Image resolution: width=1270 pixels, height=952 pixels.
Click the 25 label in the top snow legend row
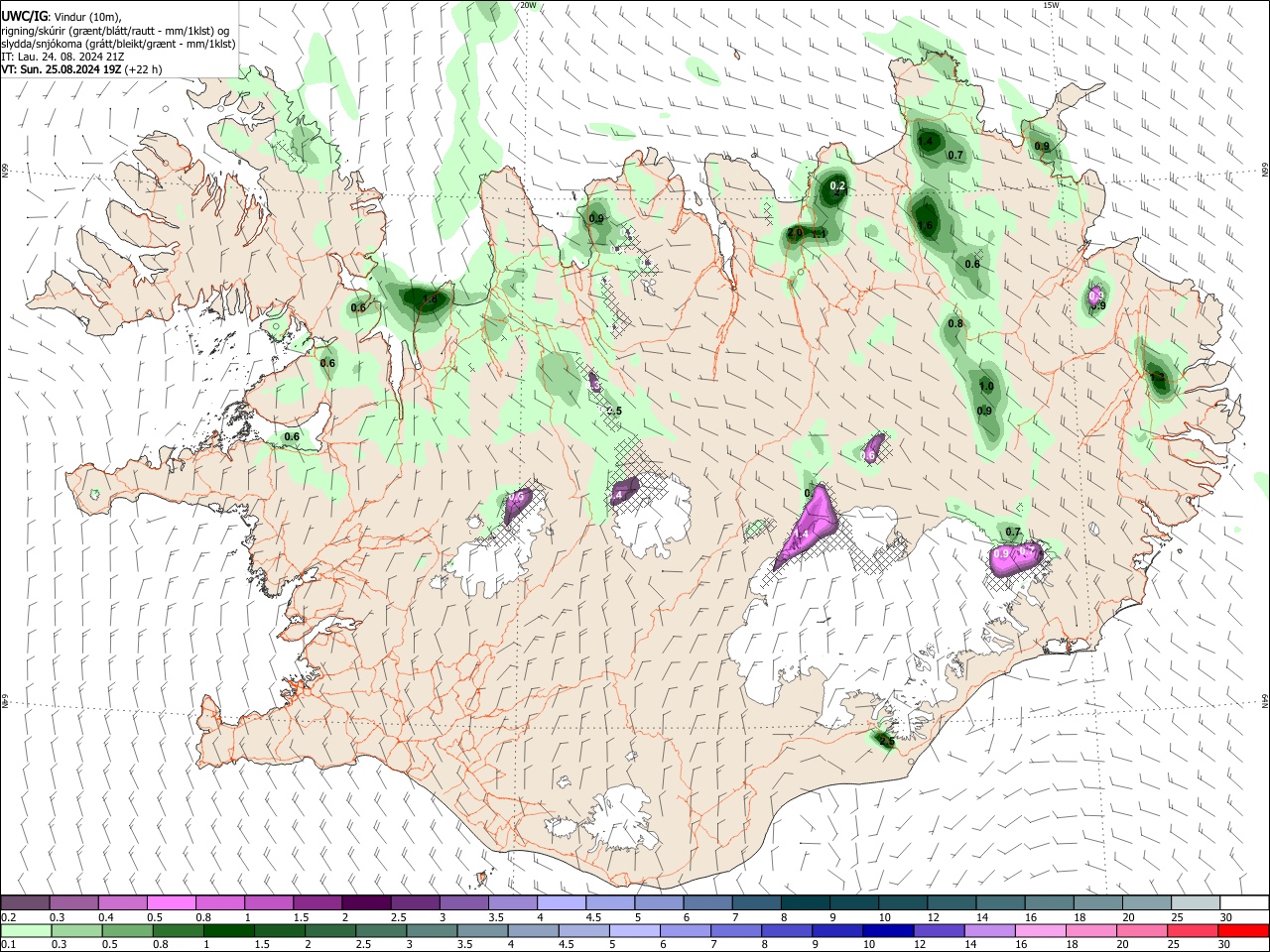pyautogui.click(x=1178, y=916)
